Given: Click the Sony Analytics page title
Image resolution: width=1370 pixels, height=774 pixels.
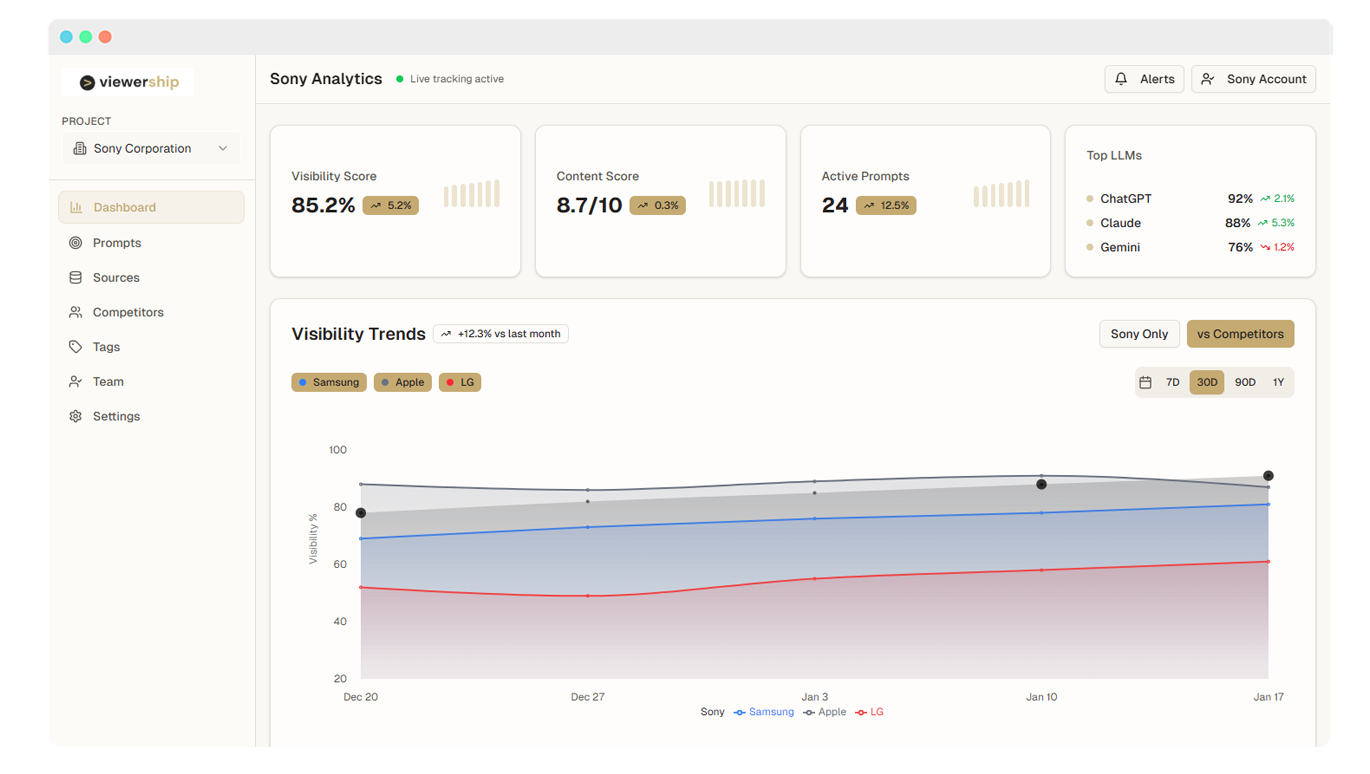Looking at the screenshot, I should point(326,79).
